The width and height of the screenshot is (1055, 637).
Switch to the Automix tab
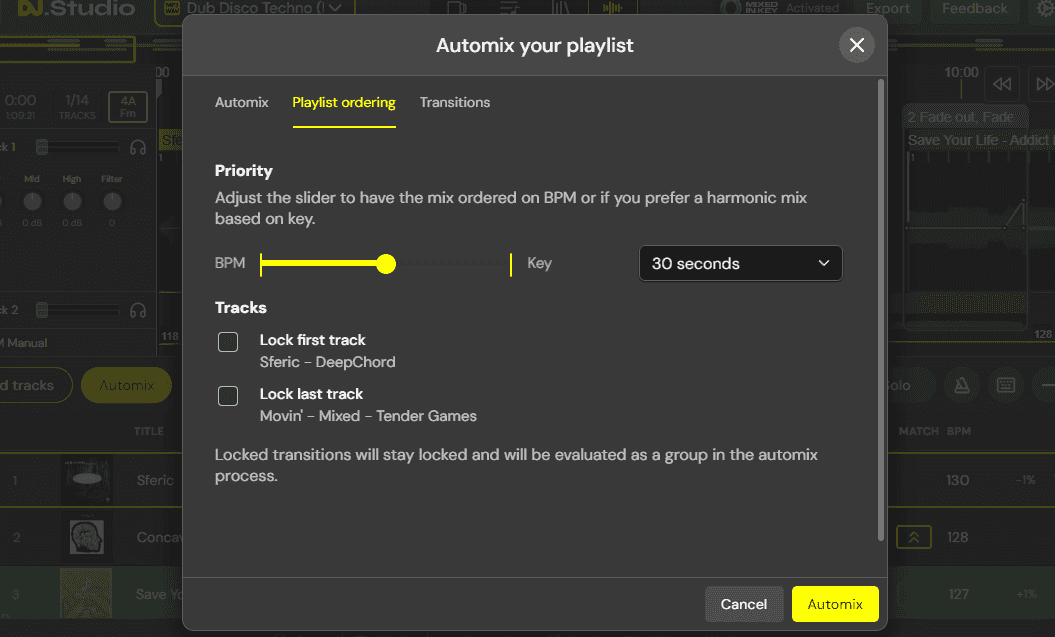pyautogui.click(x=242, y=102)
